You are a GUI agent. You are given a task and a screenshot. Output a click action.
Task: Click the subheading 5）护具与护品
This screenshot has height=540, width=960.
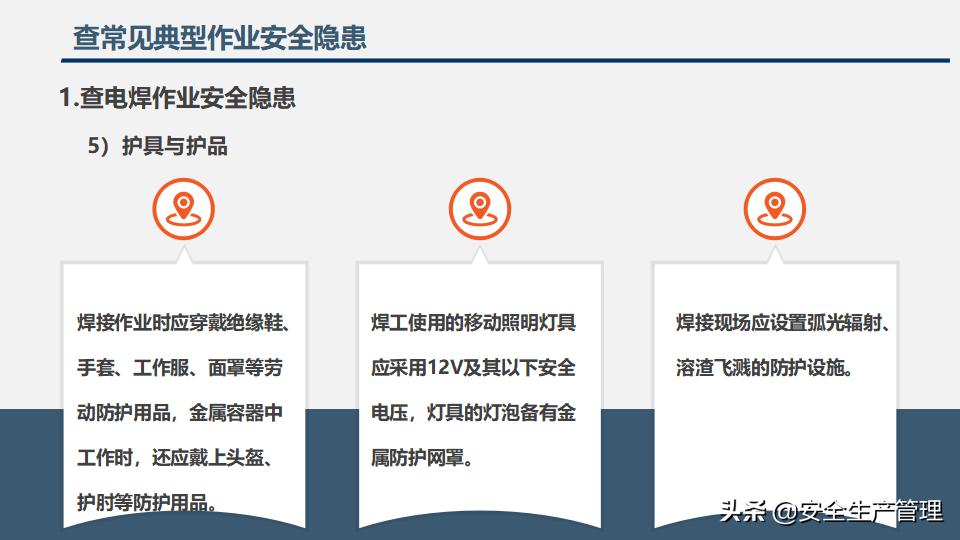click(x=157, y=146)
